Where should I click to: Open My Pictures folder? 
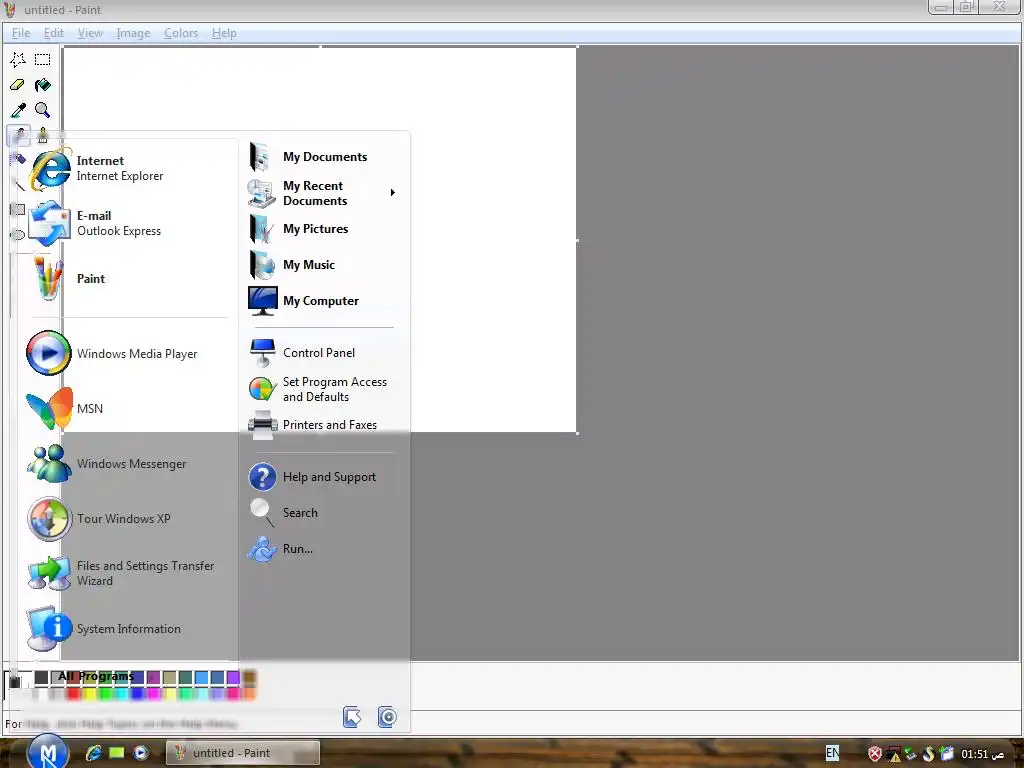coord(323,229)
